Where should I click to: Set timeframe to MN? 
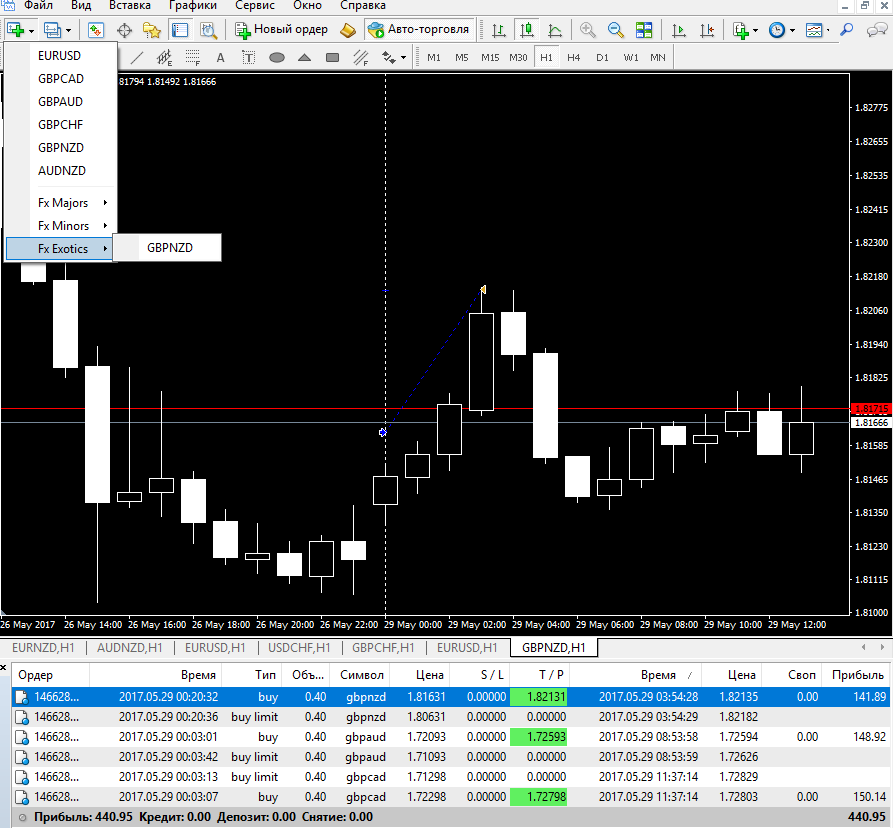658,58
